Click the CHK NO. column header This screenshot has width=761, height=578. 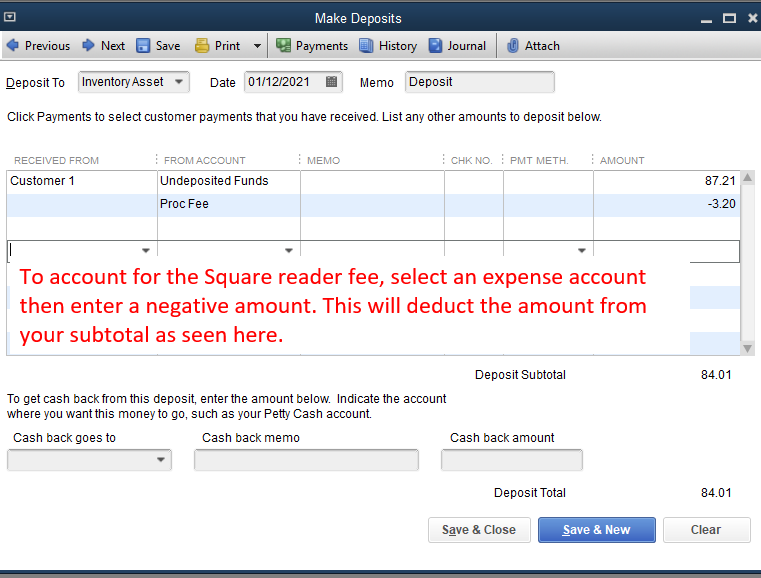[471, 161]
